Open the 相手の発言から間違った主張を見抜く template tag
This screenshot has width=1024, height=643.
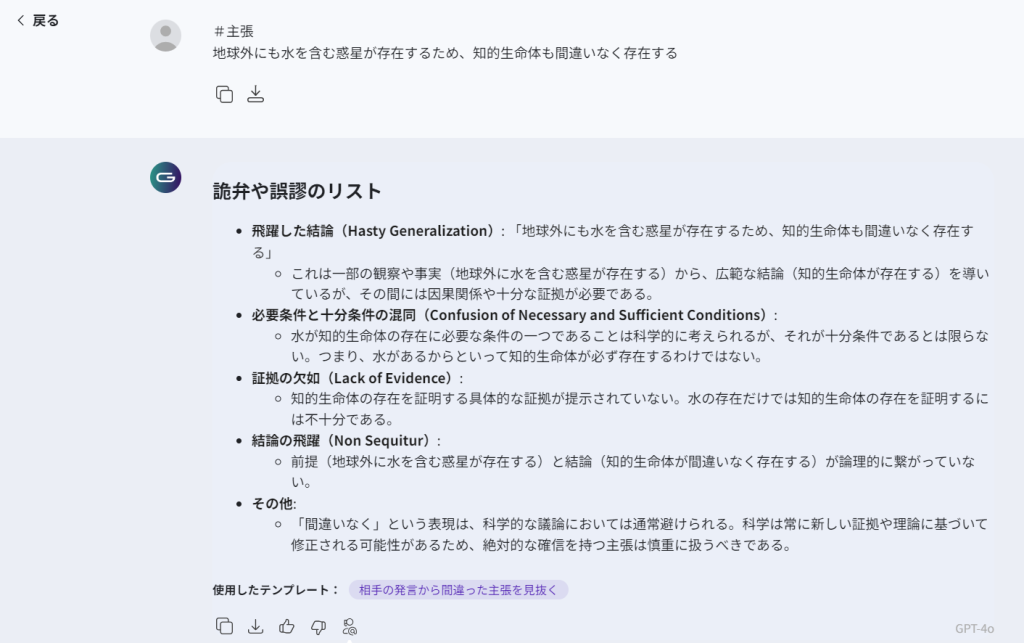(x=458, y=590)
